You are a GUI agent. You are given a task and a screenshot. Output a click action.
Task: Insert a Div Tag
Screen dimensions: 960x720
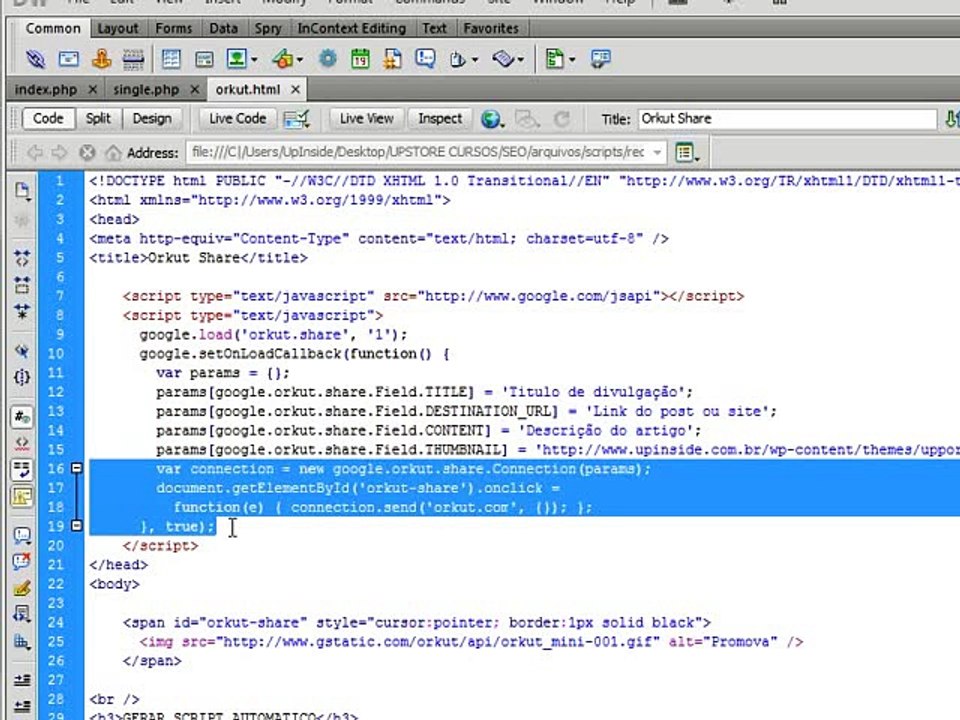[x=204, y=59]
